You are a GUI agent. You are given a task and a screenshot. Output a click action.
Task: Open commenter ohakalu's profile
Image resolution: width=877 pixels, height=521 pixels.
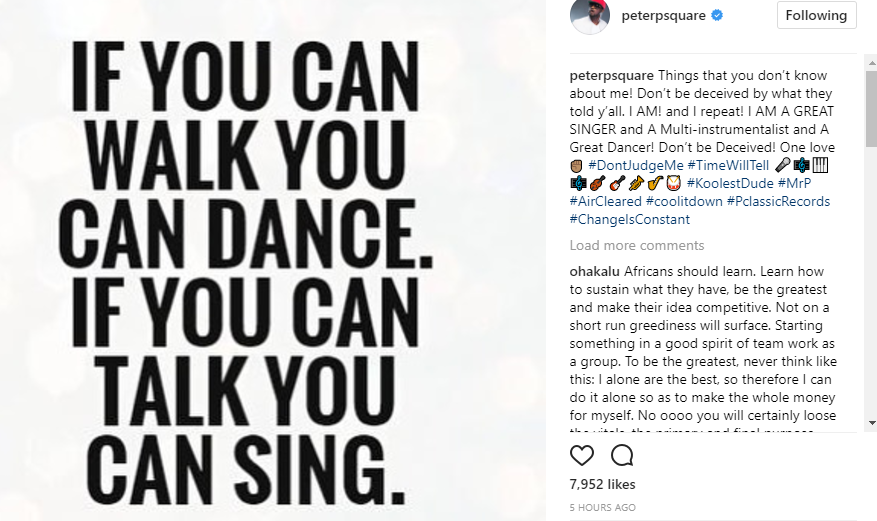pos(594,271)
